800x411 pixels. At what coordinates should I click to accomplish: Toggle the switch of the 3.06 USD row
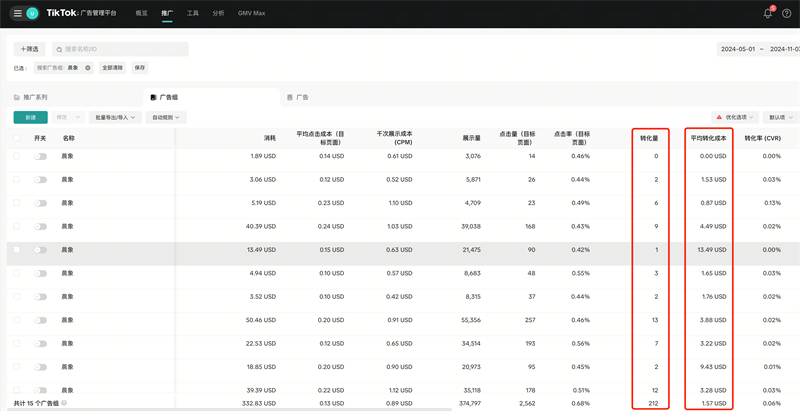tap(40, 180)
